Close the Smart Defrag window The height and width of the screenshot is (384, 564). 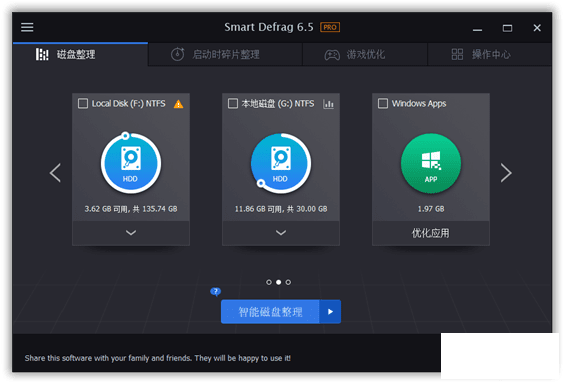[x=537, y=28]
